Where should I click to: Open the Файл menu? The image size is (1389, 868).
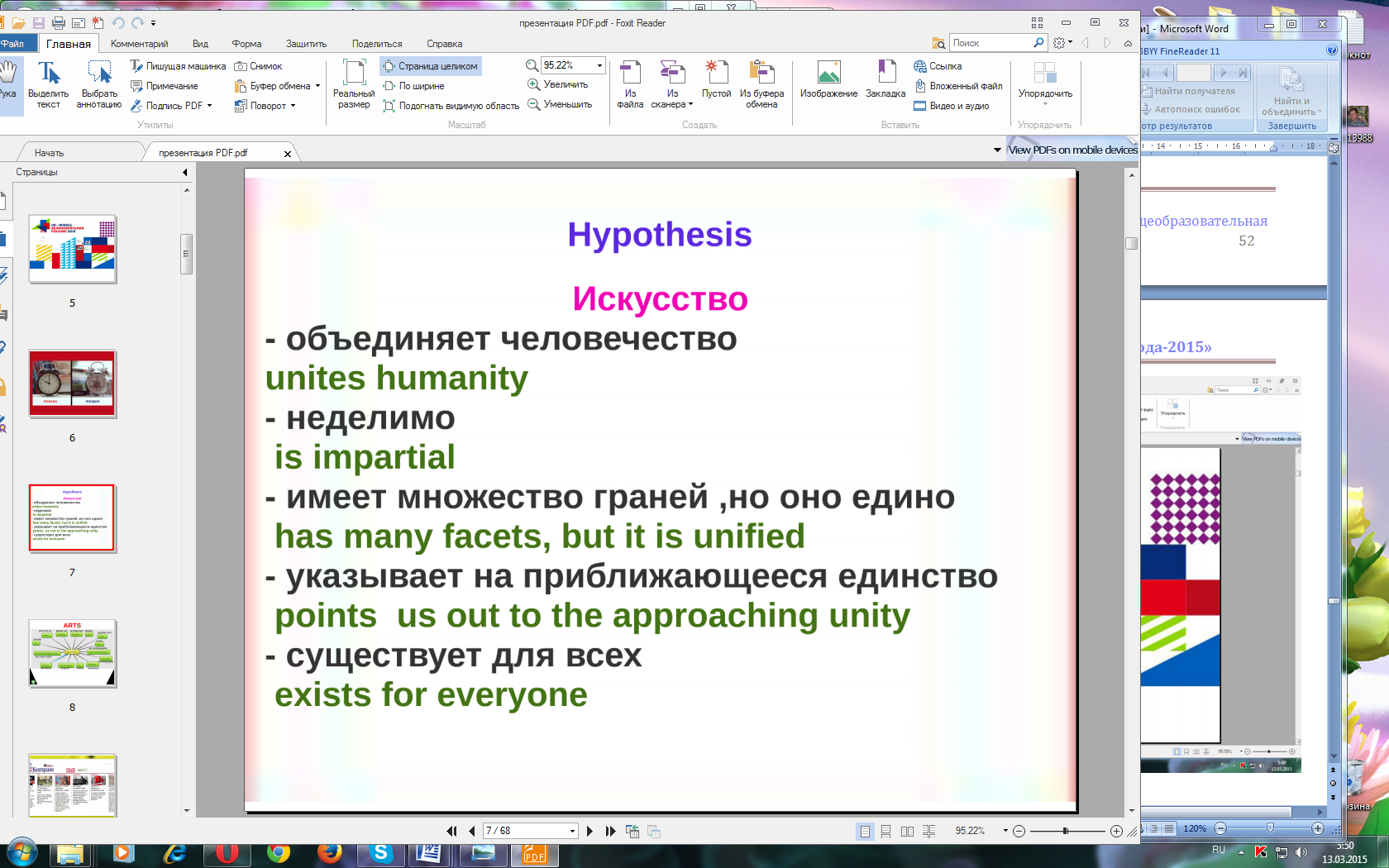pyautogui.click(x=12, y=44)
